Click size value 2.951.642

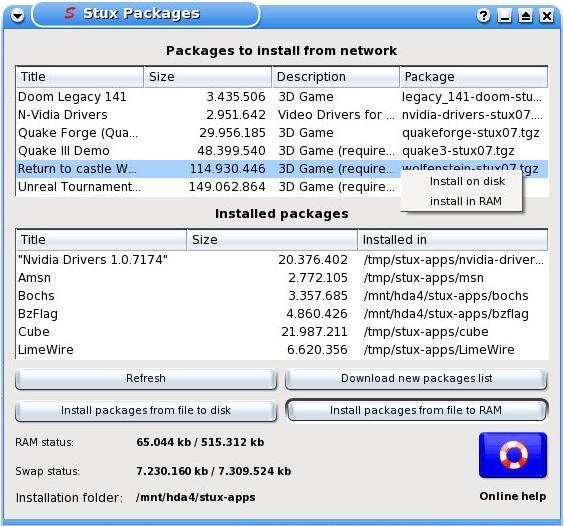coord(236,115)
